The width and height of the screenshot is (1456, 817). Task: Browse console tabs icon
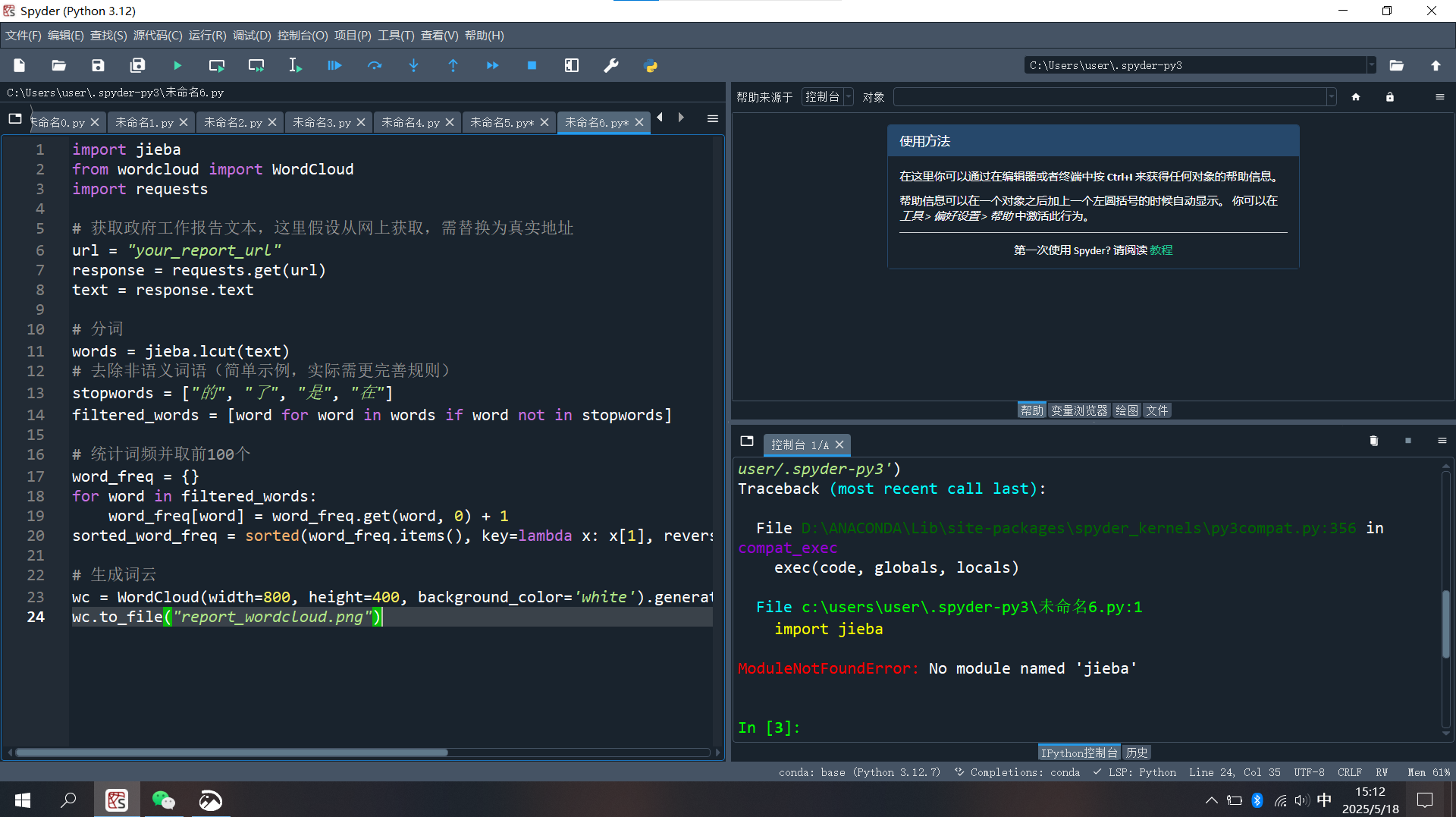(747, 441)
